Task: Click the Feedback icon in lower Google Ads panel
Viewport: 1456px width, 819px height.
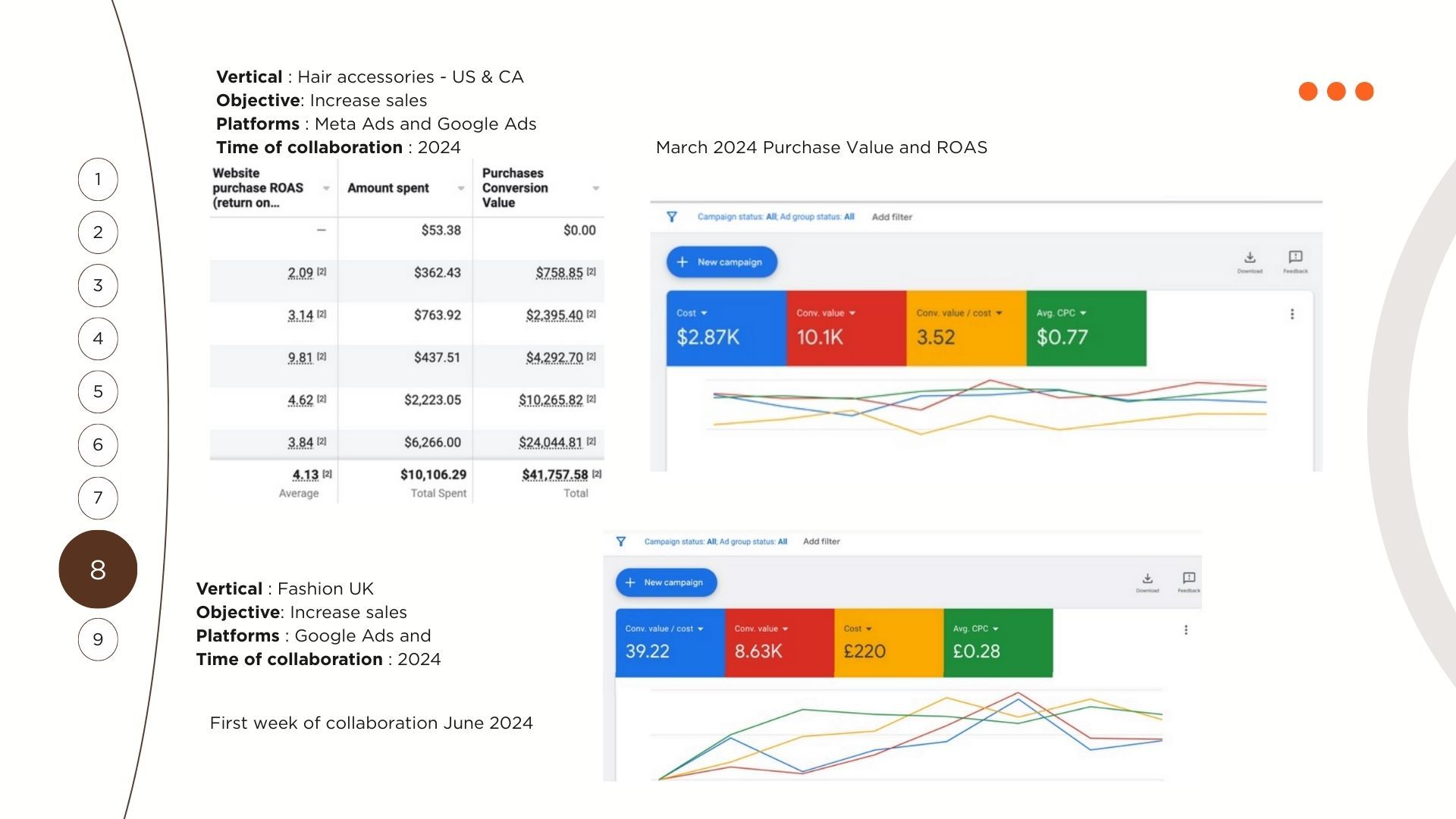Action: pos(1188,579)
